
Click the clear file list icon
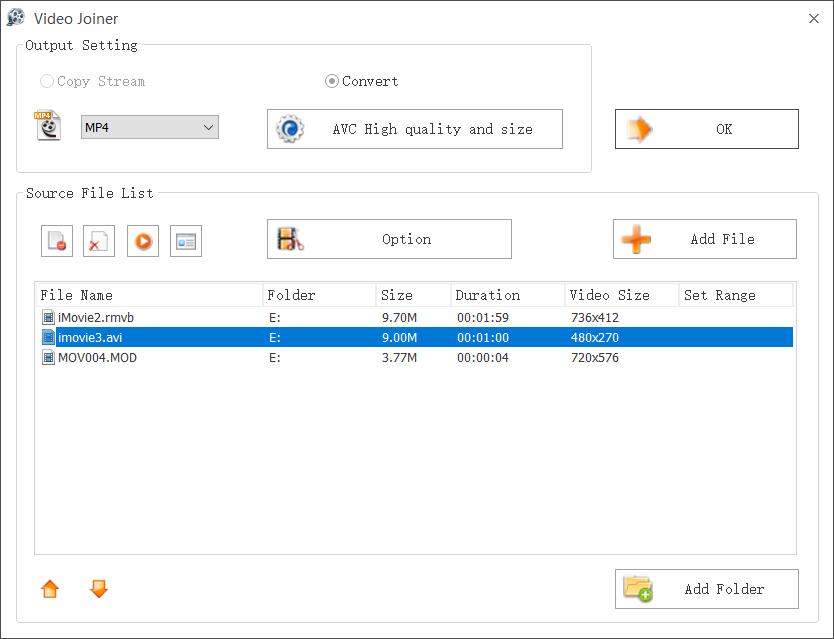pos(99,241)
